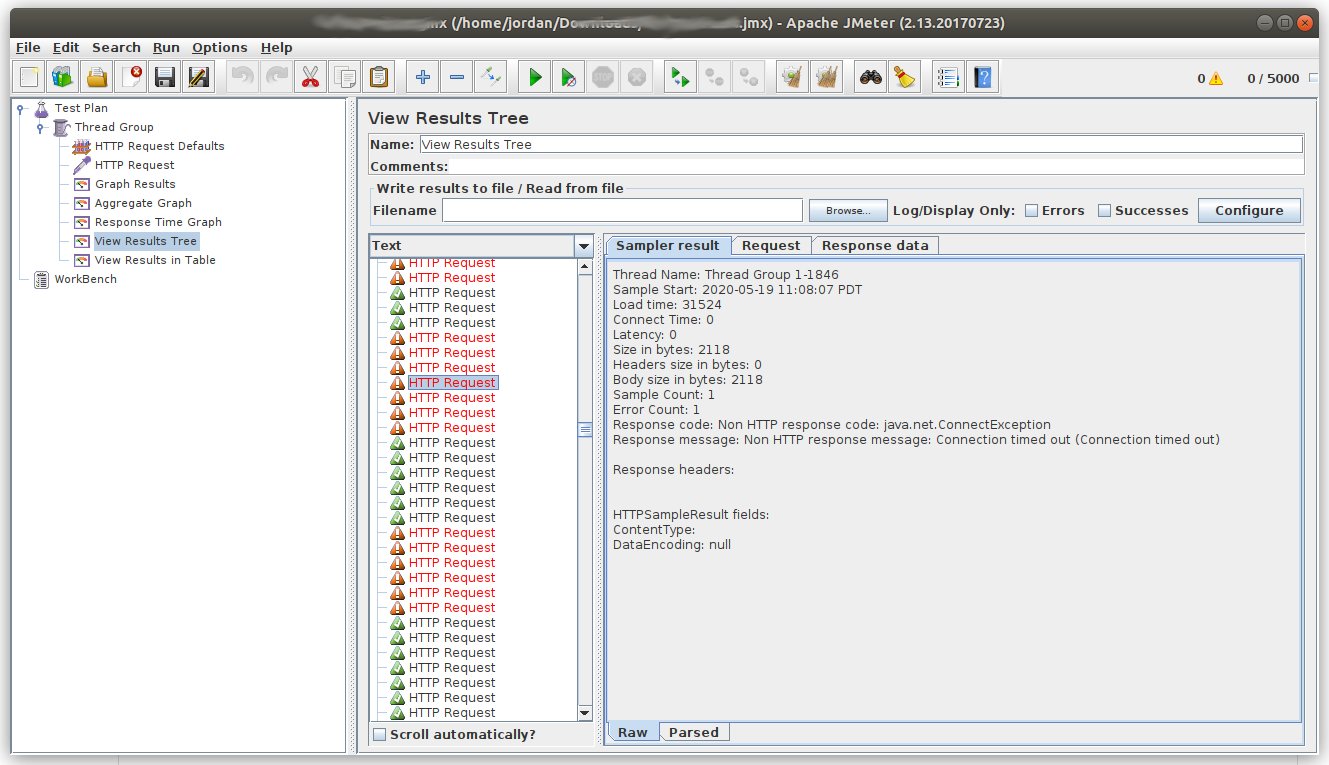Click the Configure button
Screen dimensions: 1329x765
pyautogui.click(x=1249, y=210)
